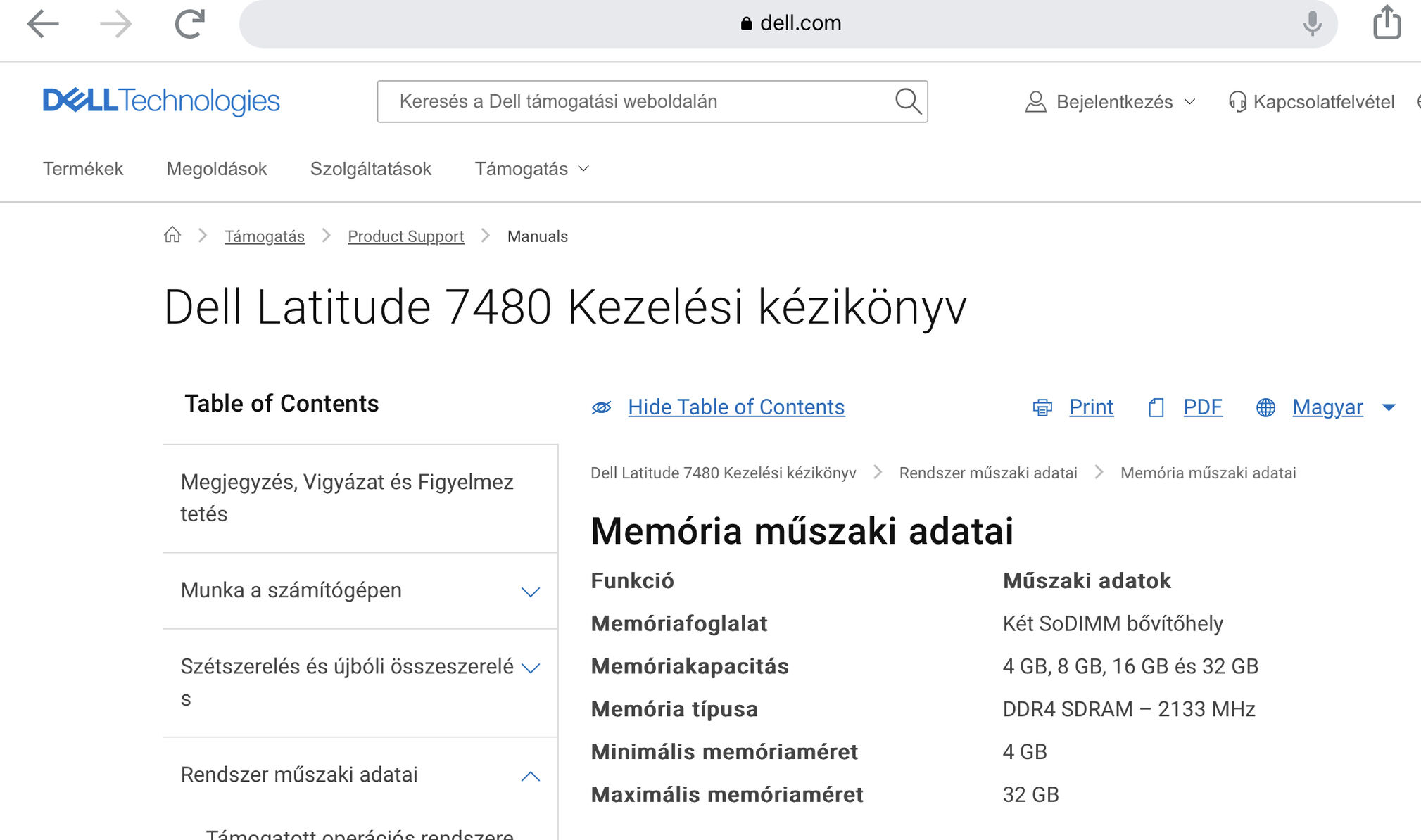Click Kapcsolatfelvétel contact link
Image resolution: width=1421 pixels, height=840 pixels.
[1324, 102]
